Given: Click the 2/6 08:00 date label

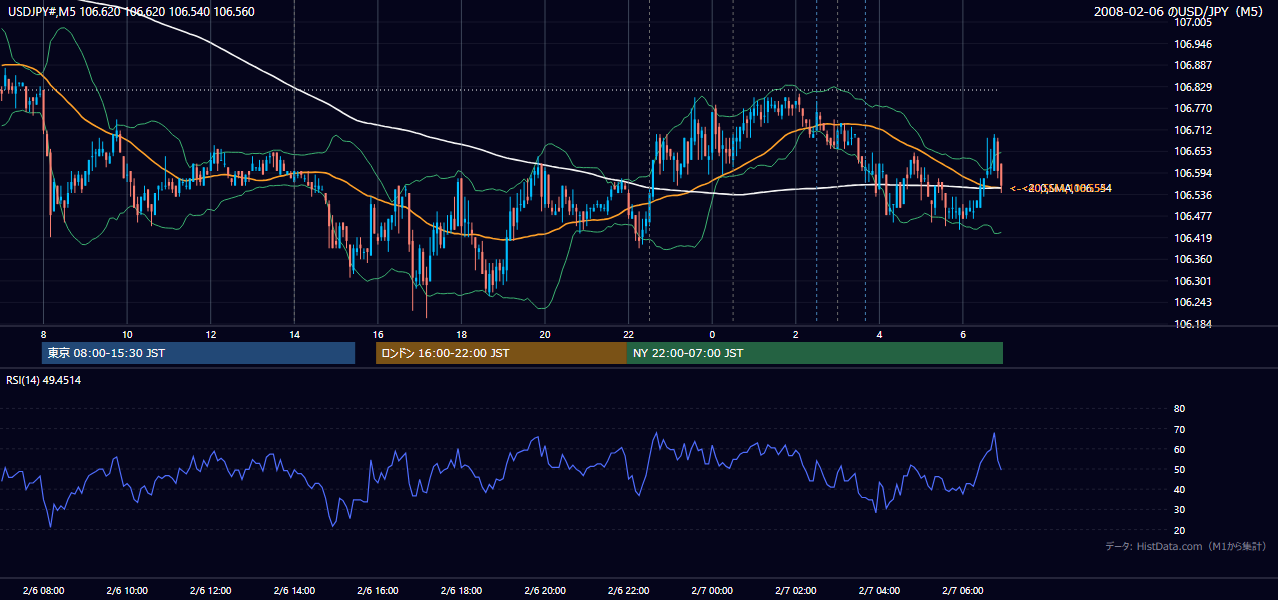Looking at the screenshot, I should tap(43, 590).
